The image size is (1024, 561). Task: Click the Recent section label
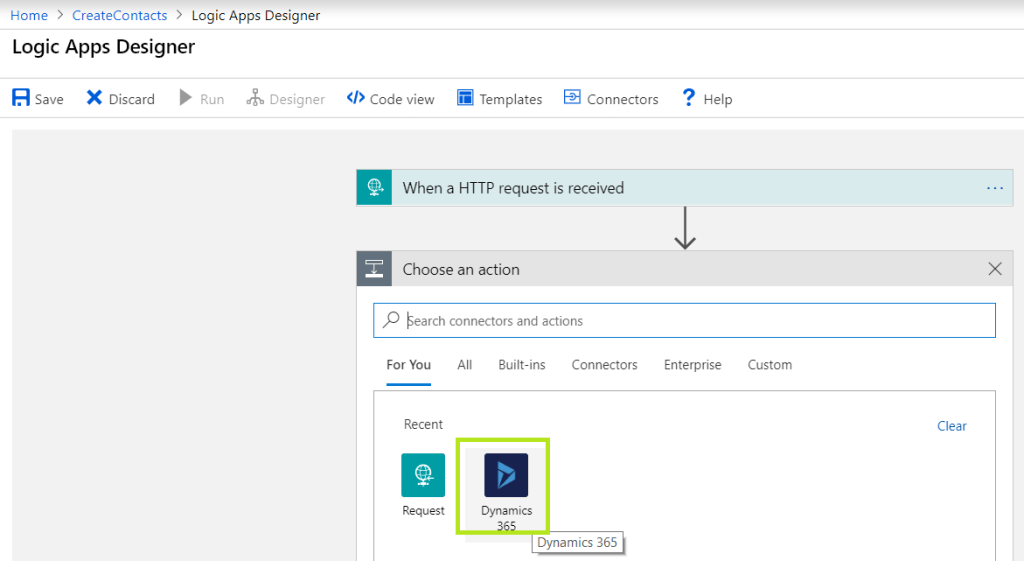[x=423, y=424]
